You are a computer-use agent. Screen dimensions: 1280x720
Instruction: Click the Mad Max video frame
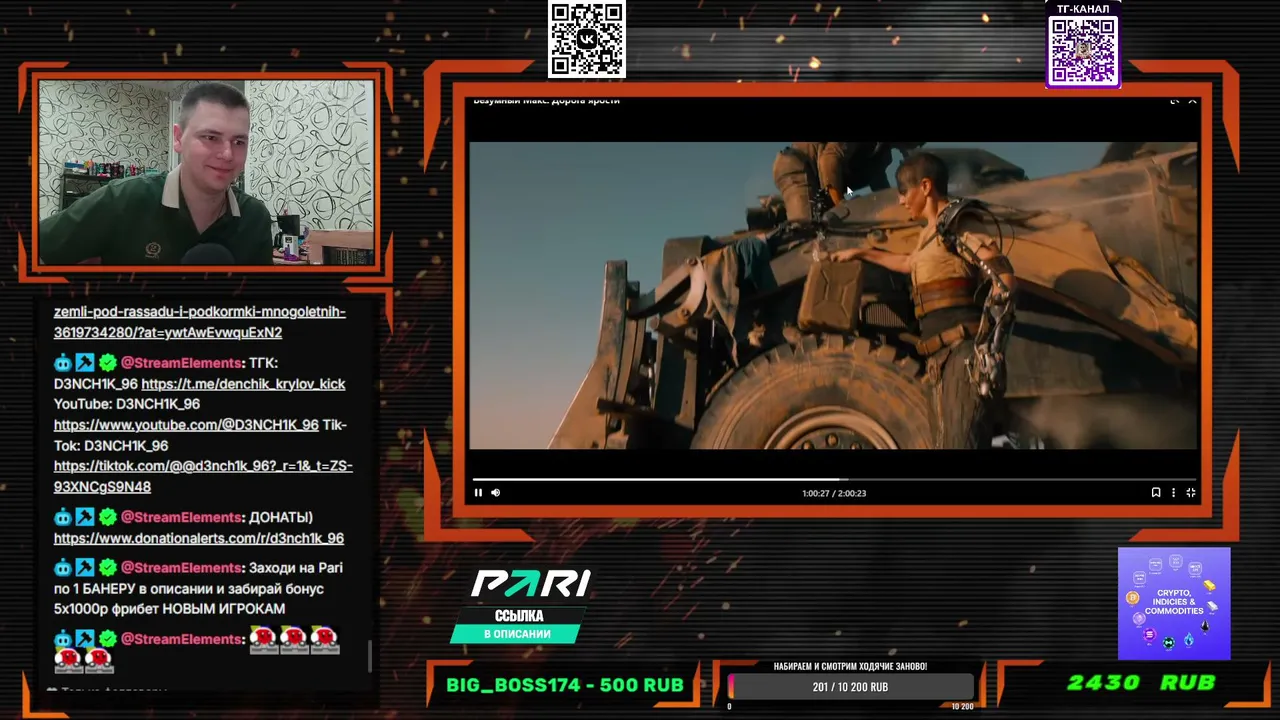(833, 296)
